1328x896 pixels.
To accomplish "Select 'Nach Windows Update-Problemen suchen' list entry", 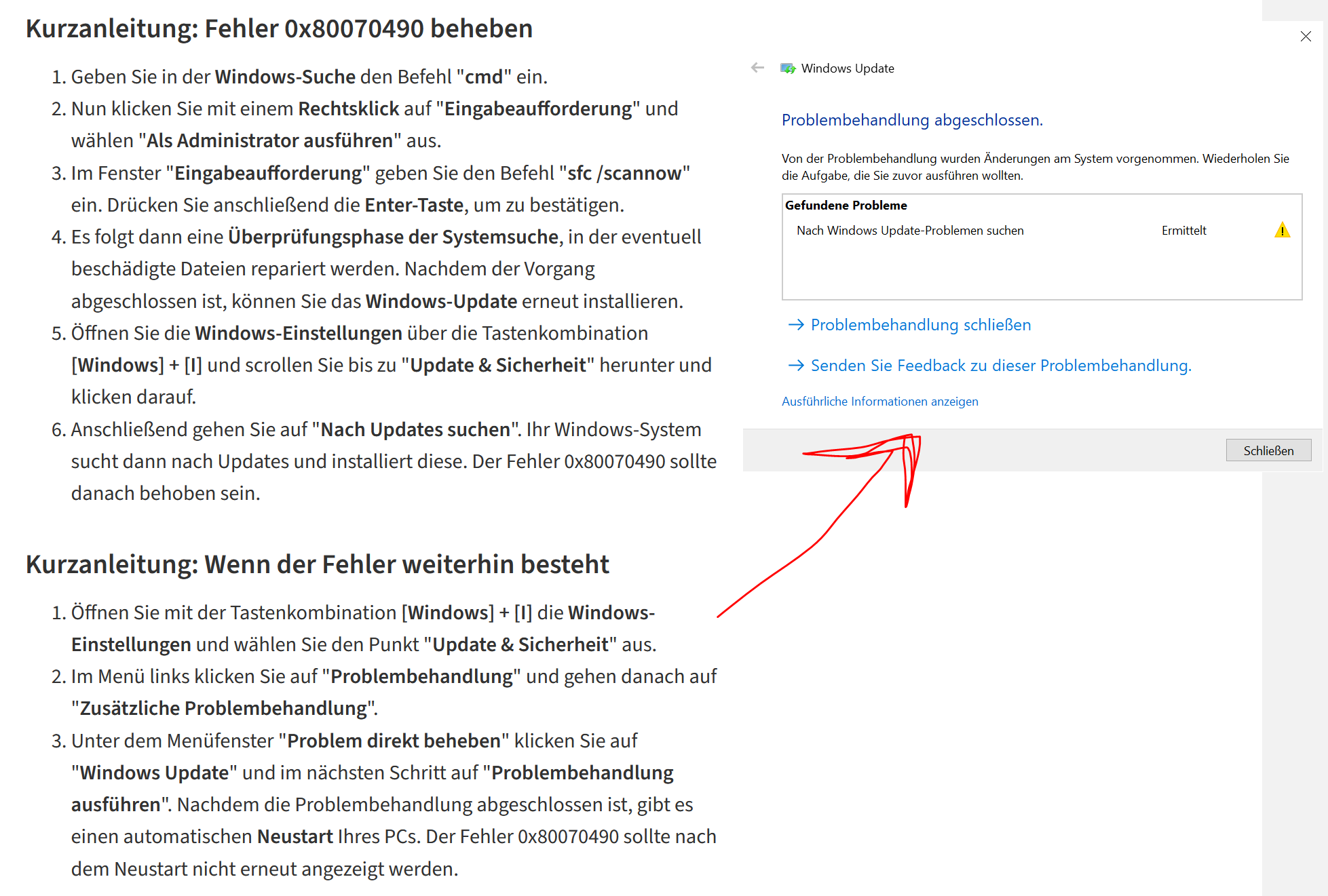I will coord(909,231).
